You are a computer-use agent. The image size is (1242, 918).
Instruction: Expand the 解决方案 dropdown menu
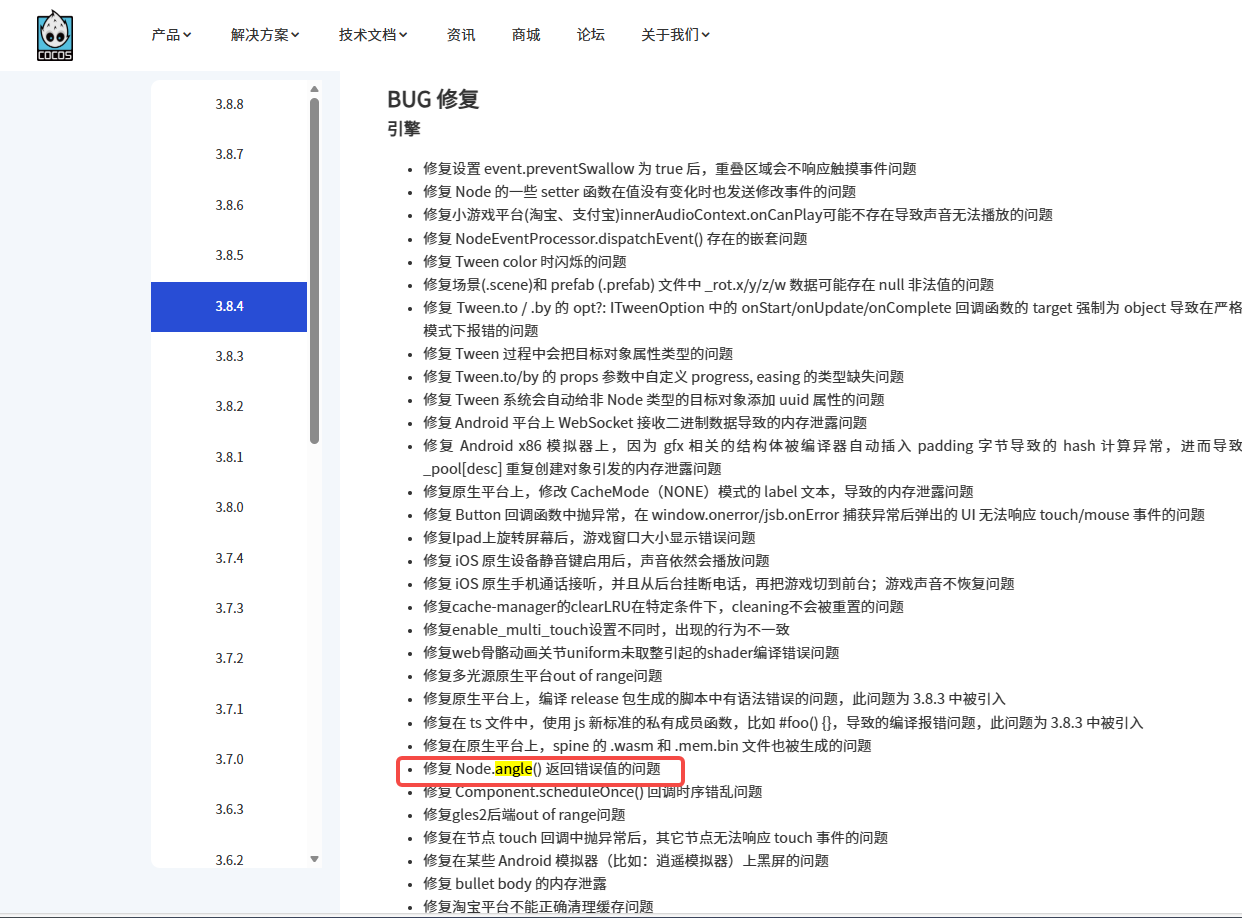265,35
